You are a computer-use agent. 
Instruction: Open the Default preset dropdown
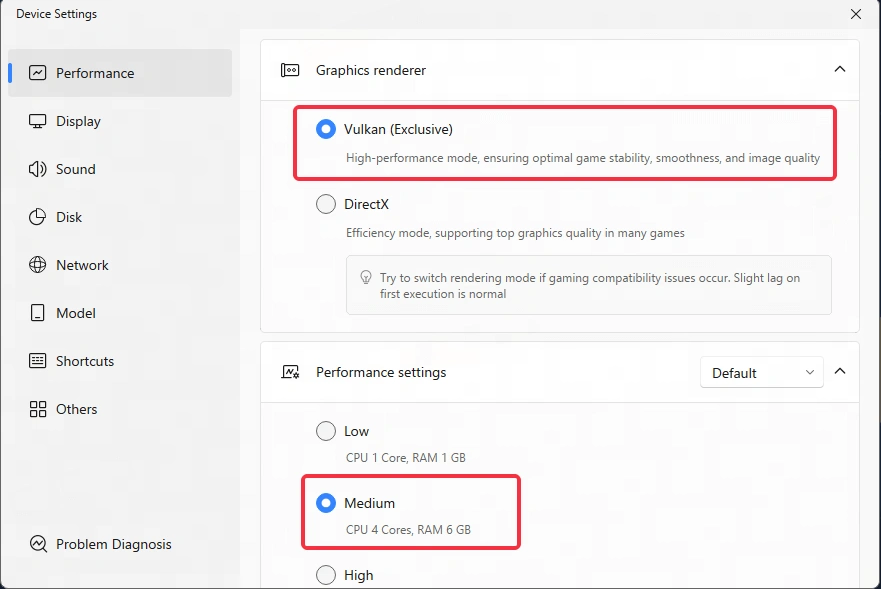pyautogui.click(x=761, y=371)
